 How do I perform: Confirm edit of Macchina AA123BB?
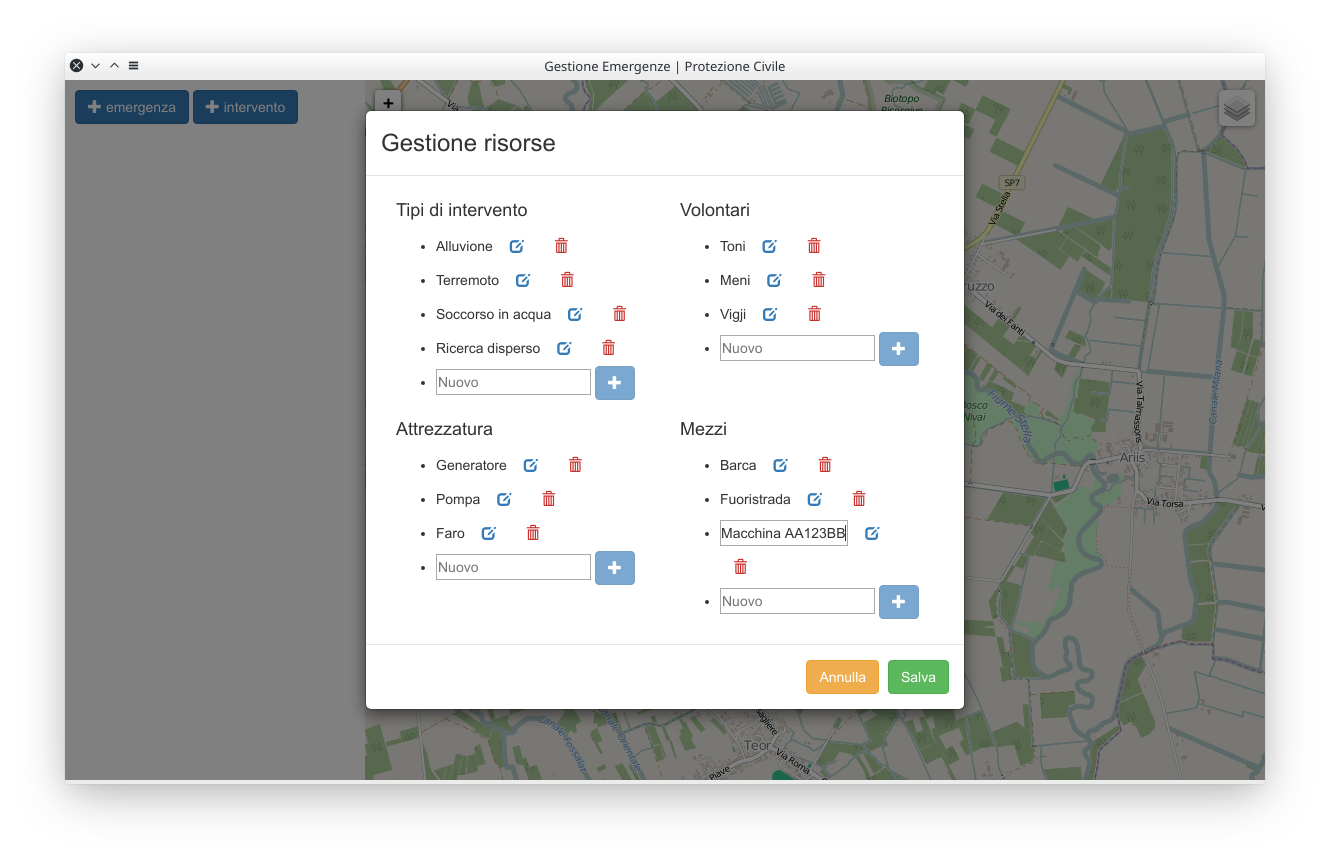click(x=872, y=533)
